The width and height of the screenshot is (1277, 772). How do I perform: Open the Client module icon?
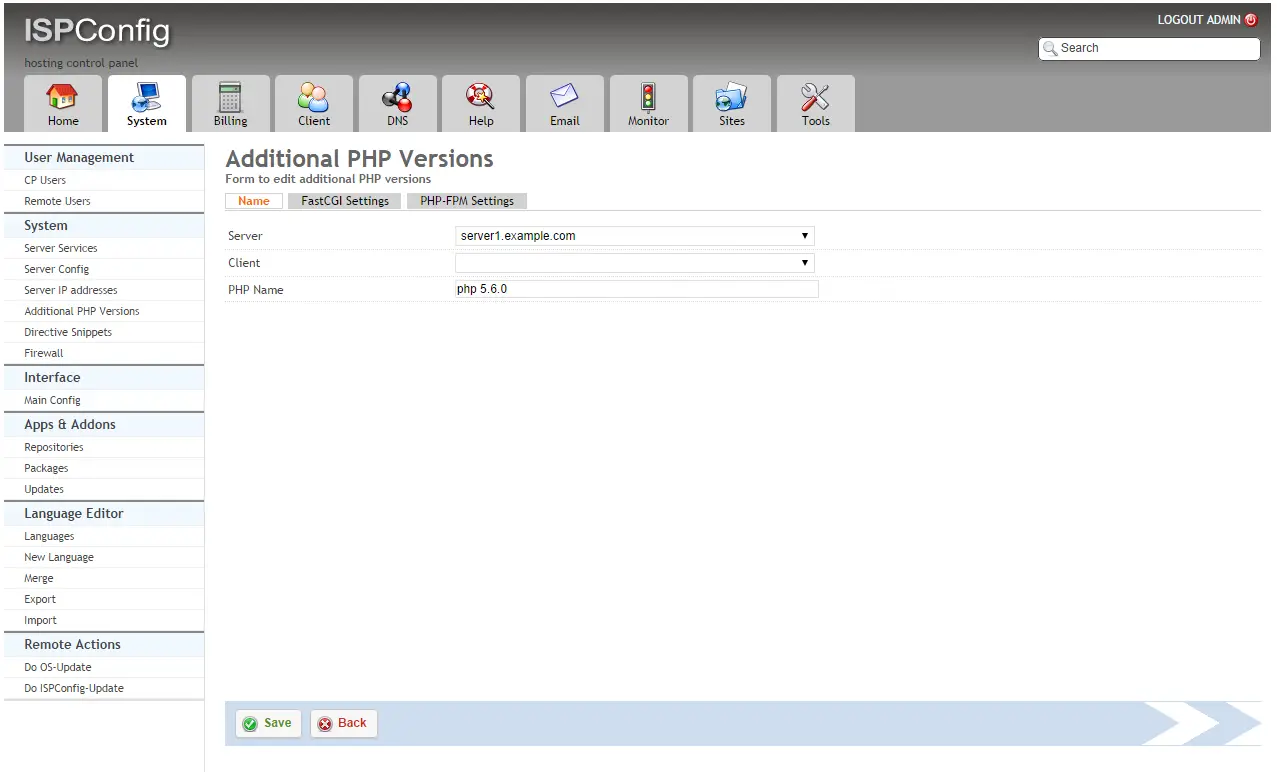[314, 97]
